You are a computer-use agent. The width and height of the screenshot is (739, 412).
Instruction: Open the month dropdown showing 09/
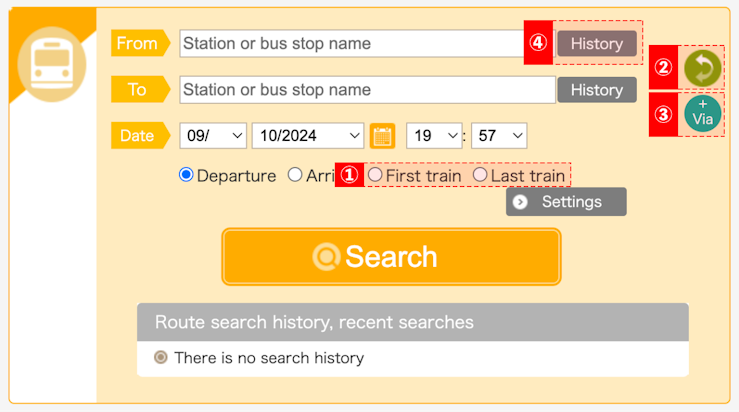point(213,136)
